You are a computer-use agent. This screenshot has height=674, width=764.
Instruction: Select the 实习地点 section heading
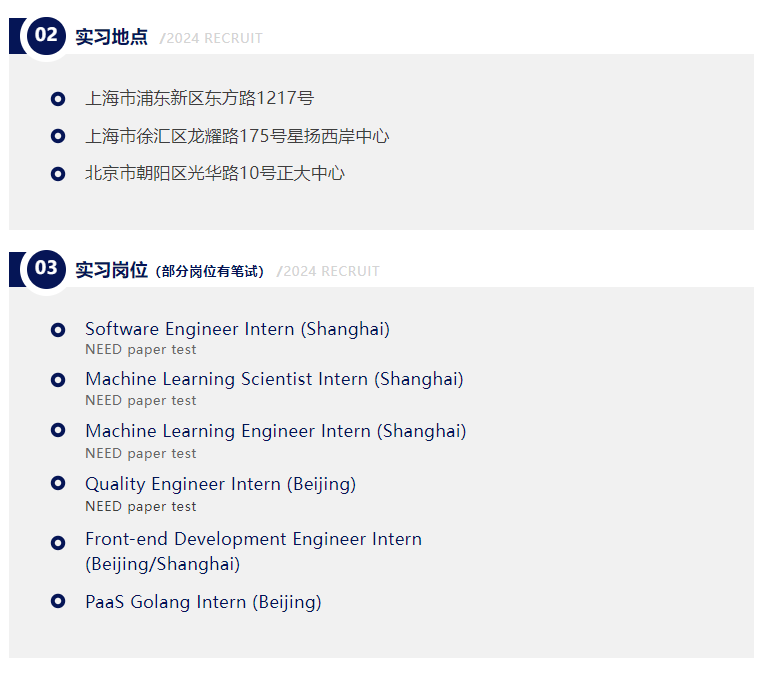(111, 37)
